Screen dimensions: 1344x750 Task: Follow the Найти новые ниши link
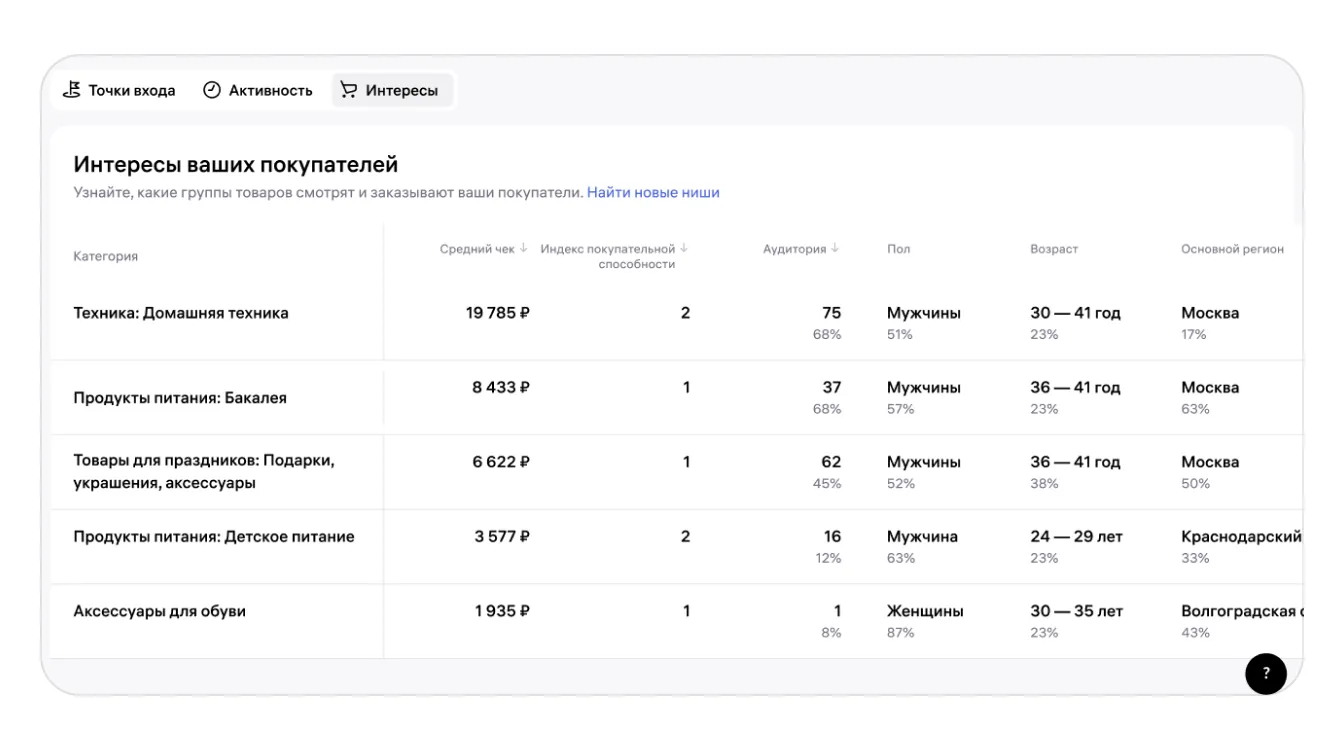(x=653, y=192)
